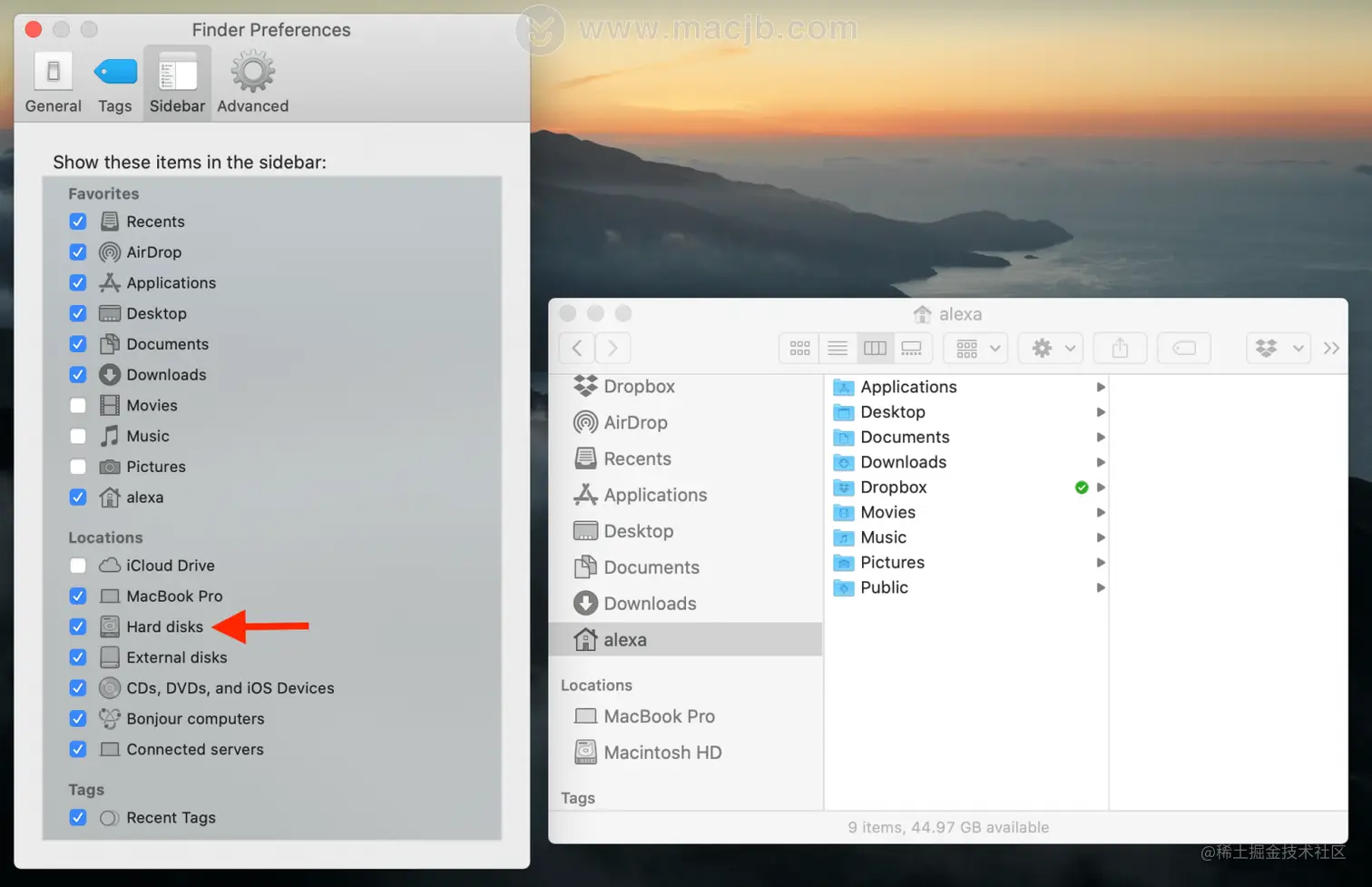
Task: Select MacBook Pro under Locations in Finder
Action: 687,717
